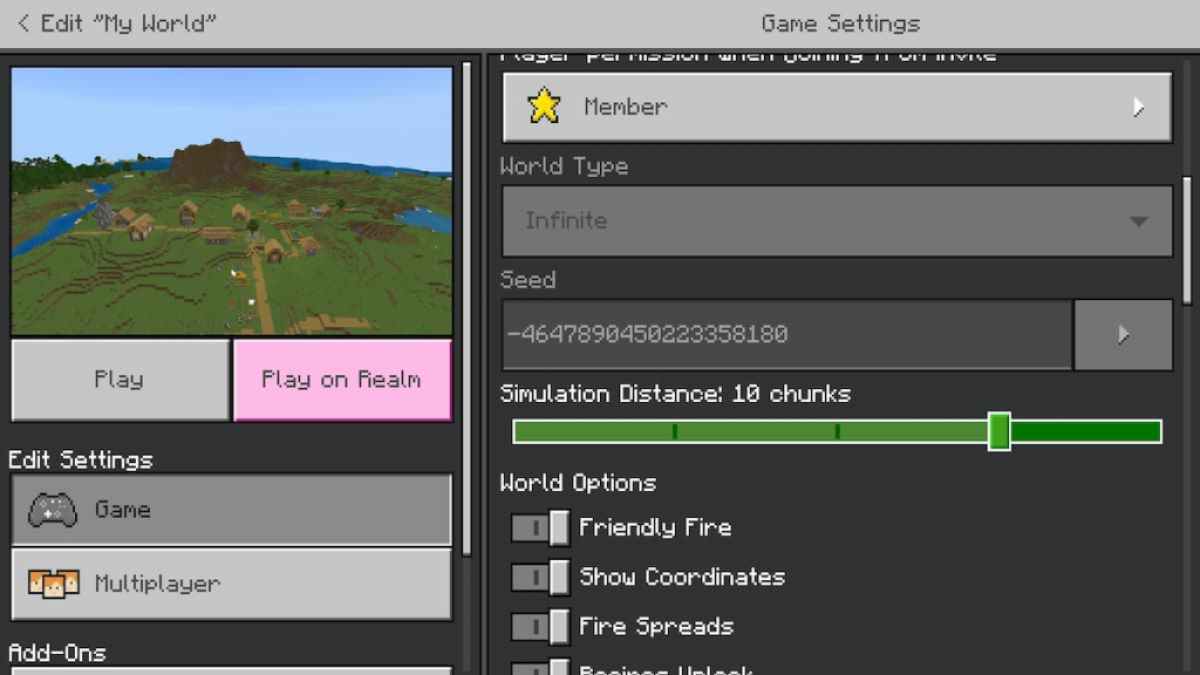Click the faces icon beside Multiplayer
The height and width of the screenshot is (675, 1200).
click(x=53, y=583)
